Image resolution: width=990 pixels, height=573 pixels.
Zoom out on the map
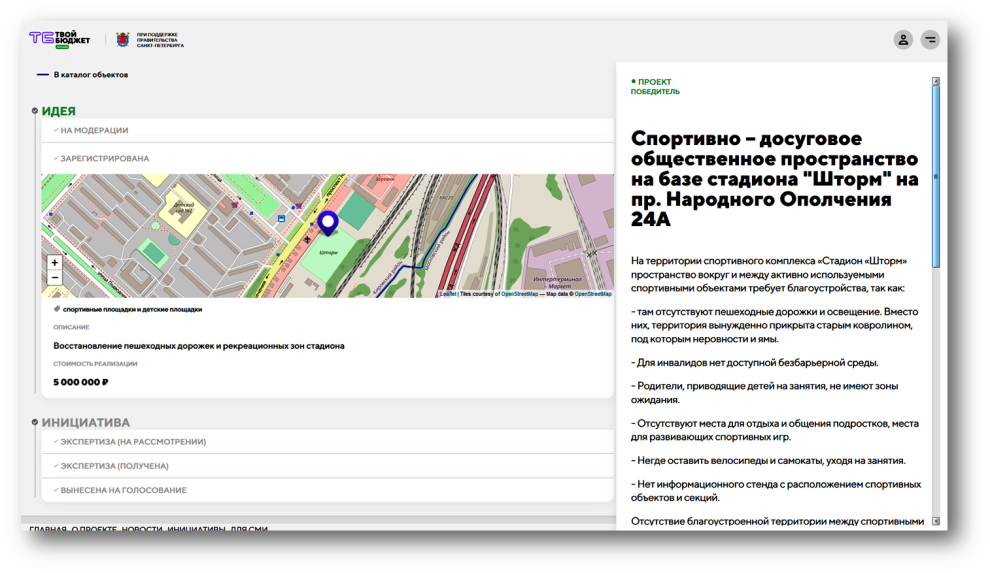pos(54,278)
